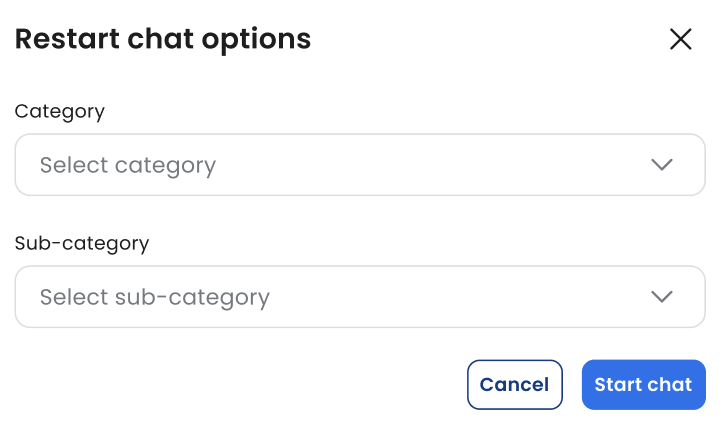Click the "Select sub-category" placeholder text
This screenshot has height=428, width=724.
[155, 297]
